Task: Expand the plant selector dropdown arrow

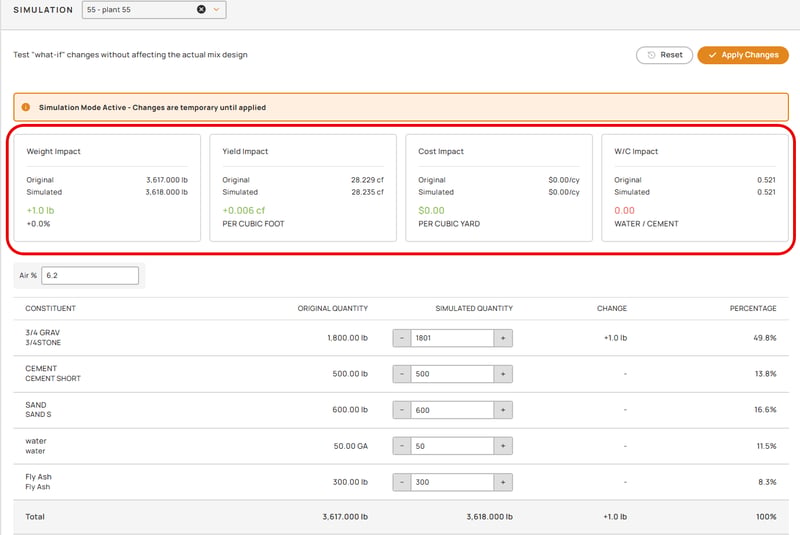Action: tap(216, 9)
